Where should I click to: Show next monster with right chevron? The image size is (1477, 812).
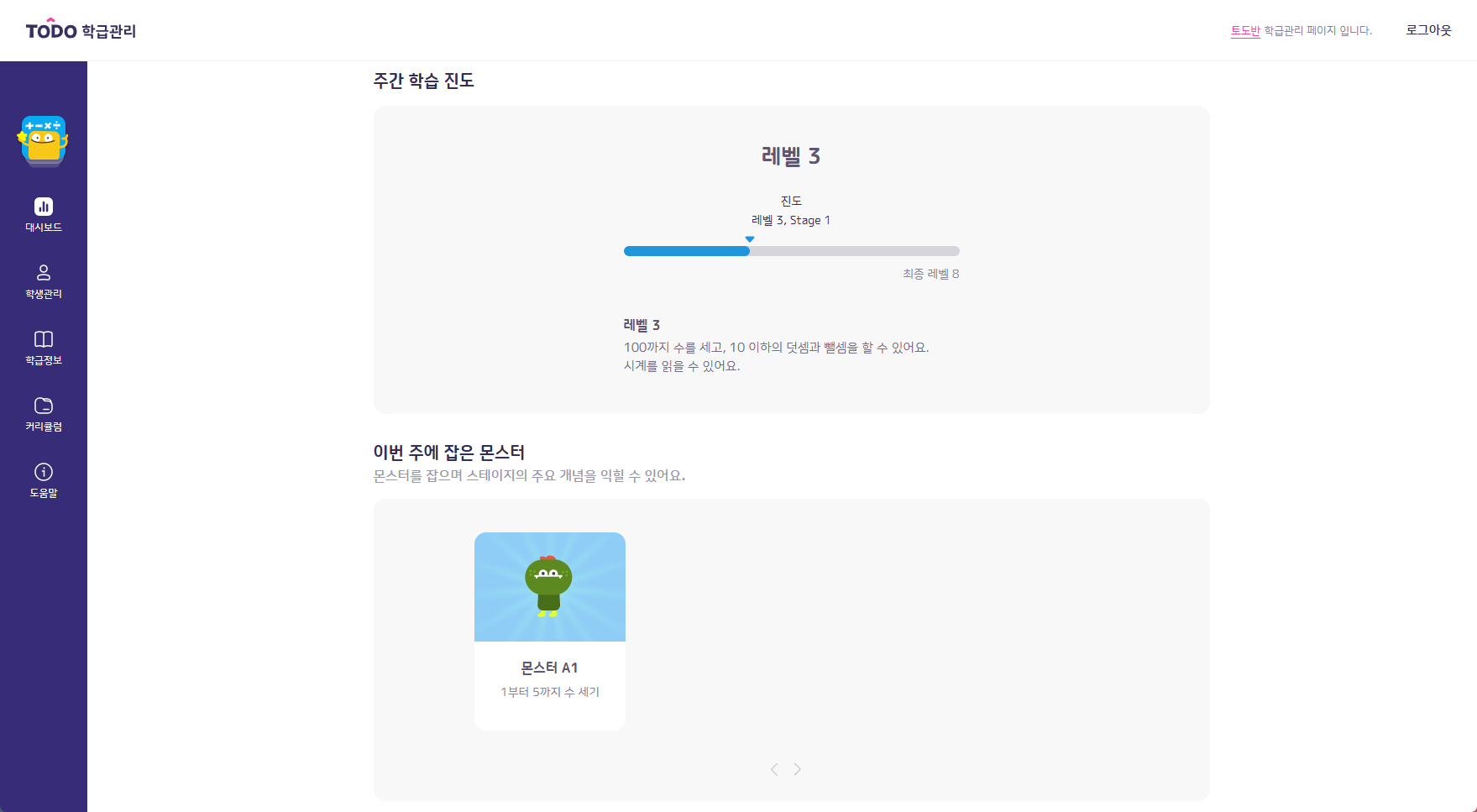click(x=798, y=769)
